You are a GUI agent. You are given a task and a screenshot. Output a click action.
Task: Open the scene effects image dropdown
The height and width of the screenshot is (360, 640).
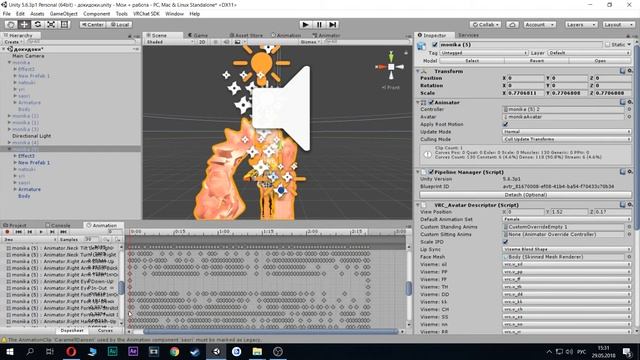(240, 42)
